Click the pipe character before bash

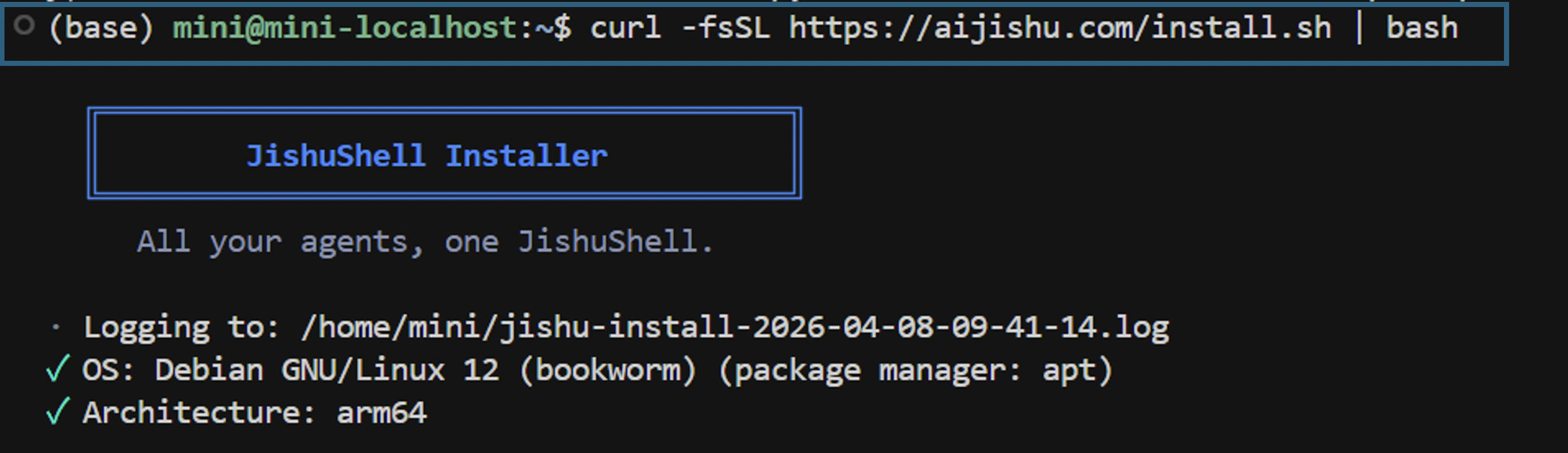click(1359, 28)
